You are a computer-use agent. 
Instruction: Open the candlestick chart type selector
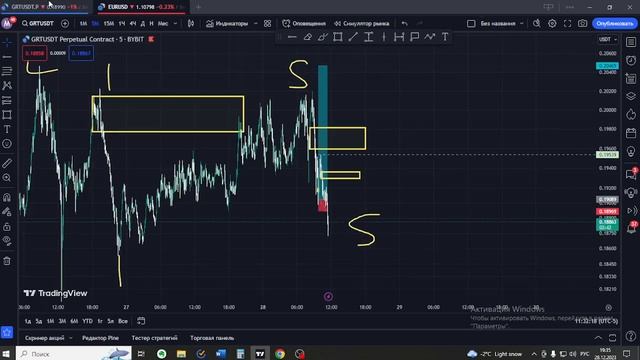(x=191, y=24)
